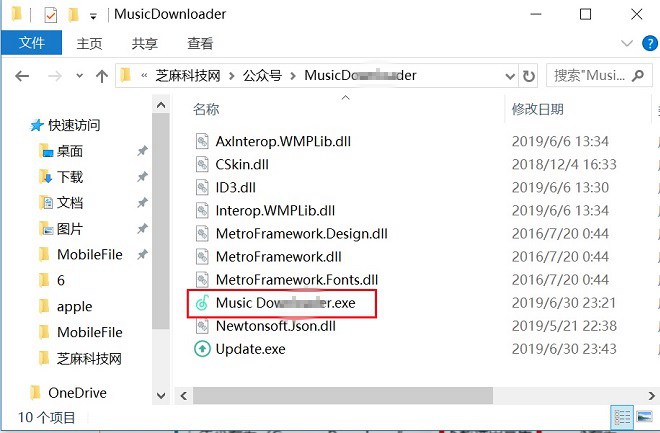The height and width of the screenshot is (433, 660).
Task: Click the file list scroll left arrow
Action: [x=184, y=396]
